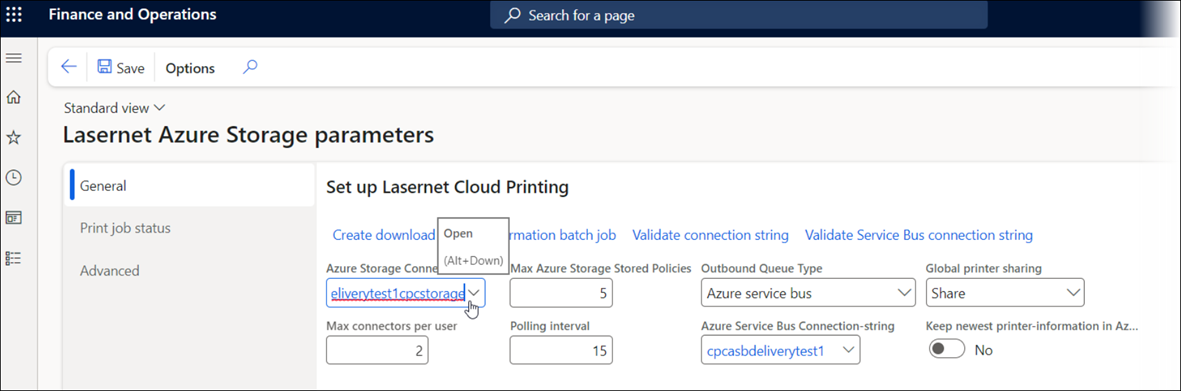Expand the hamburger navigation menu
This screenshot has height=391, width=1181.
[14, 58]
